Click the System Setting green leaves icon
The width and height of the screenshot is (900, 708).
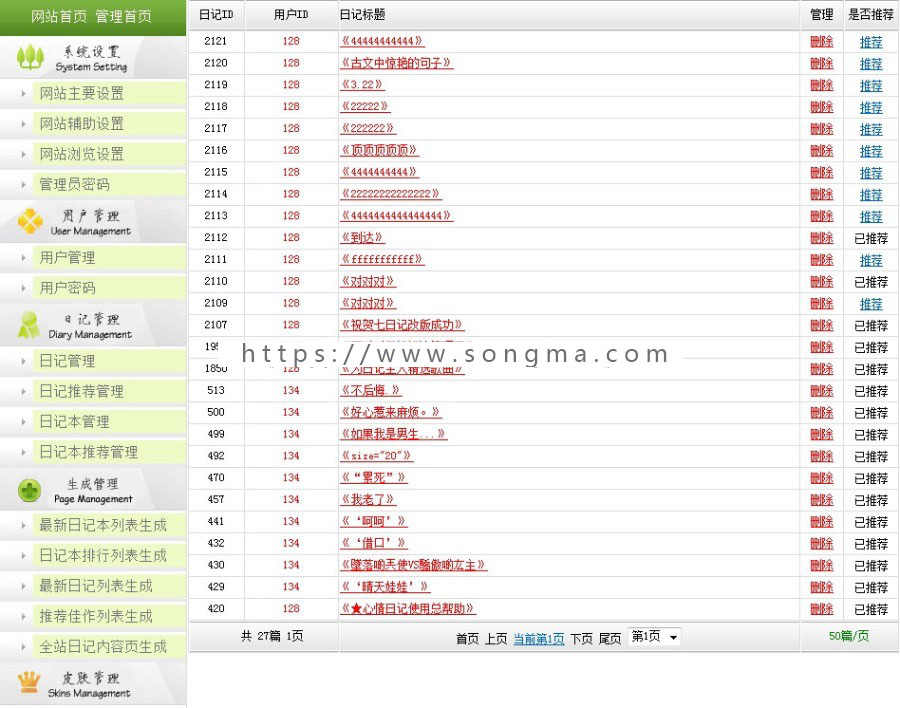pyautogui.click(x=30, y=57)
